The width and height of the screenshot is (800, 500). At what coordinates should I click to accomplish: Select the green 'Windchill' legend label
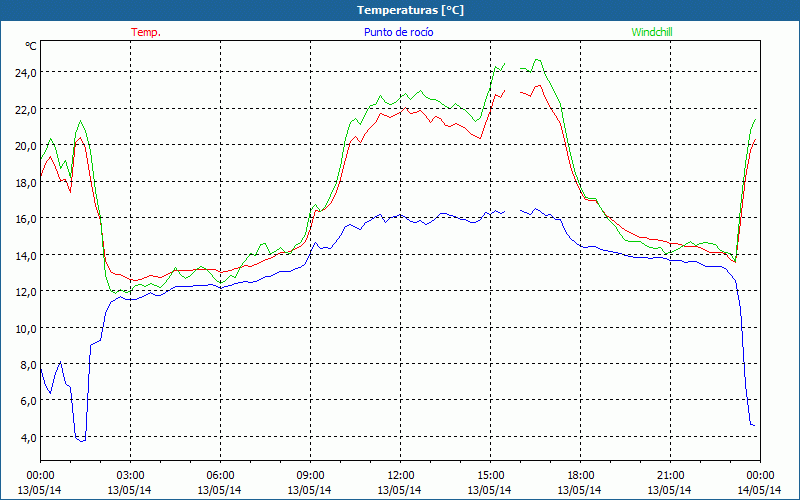(x=652, y=32)
